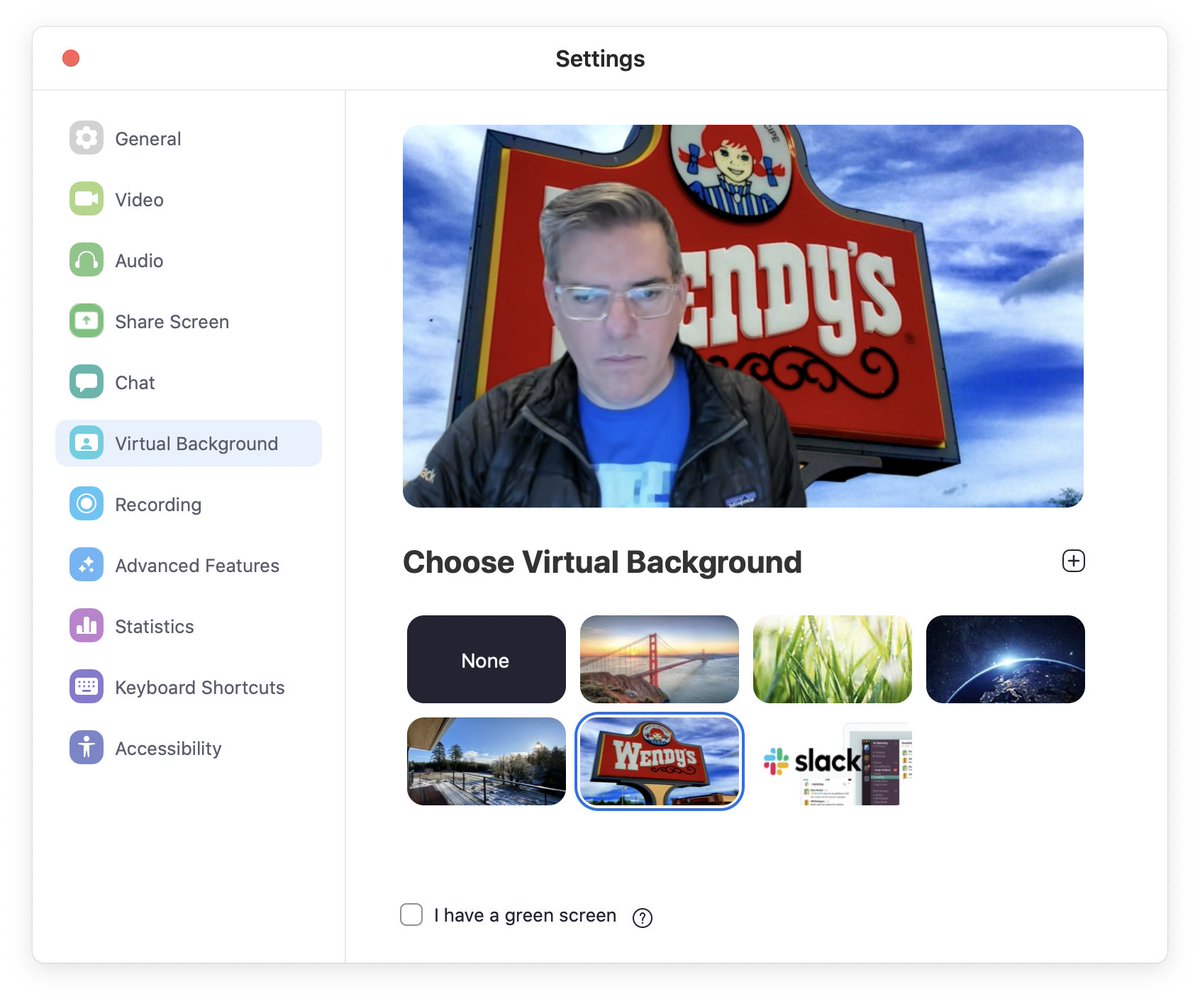Add a new virtual background image
1200x1001 pixels.
coord(1073,561)
